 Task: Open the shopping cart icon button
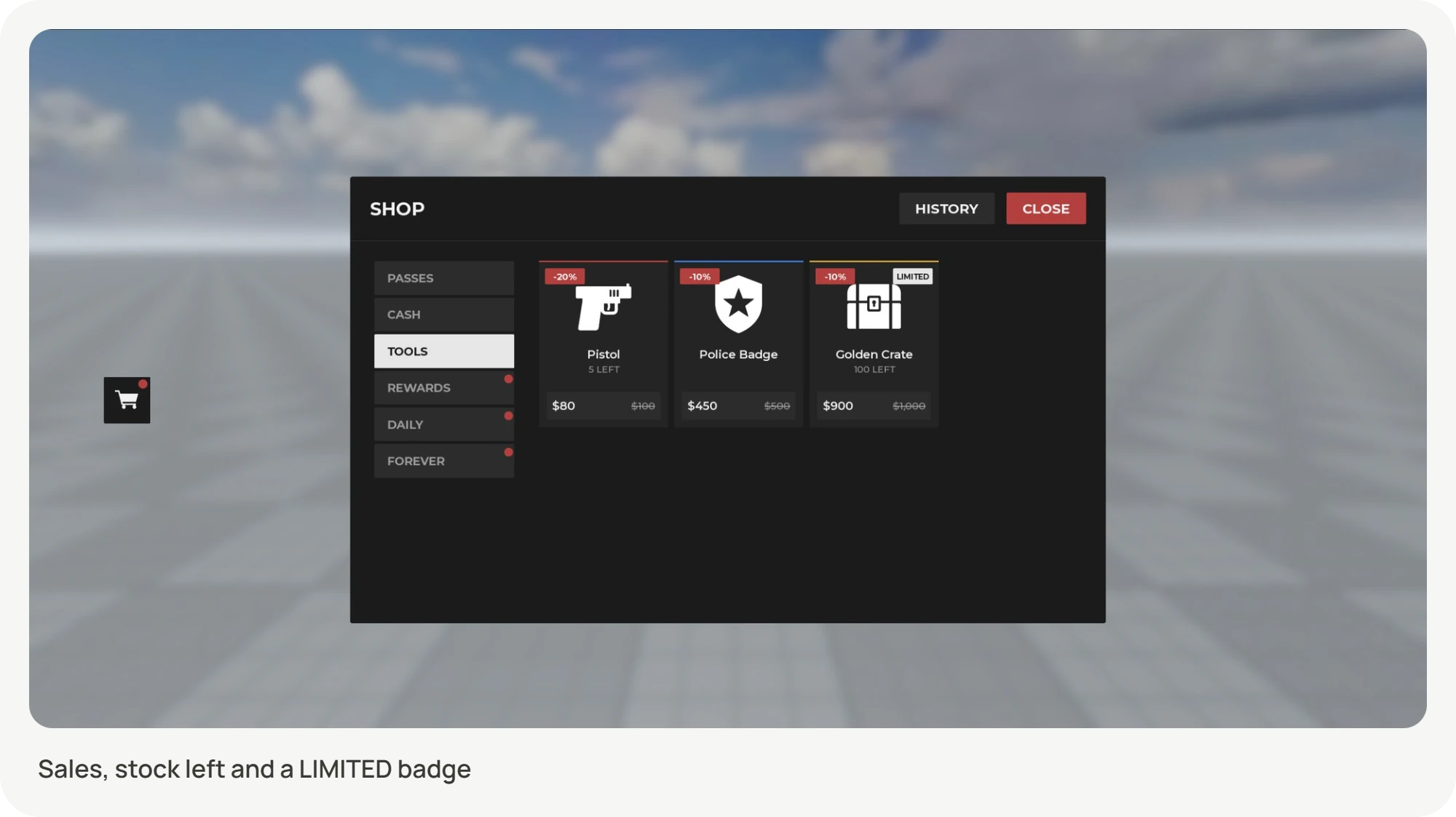pos(127,400)
